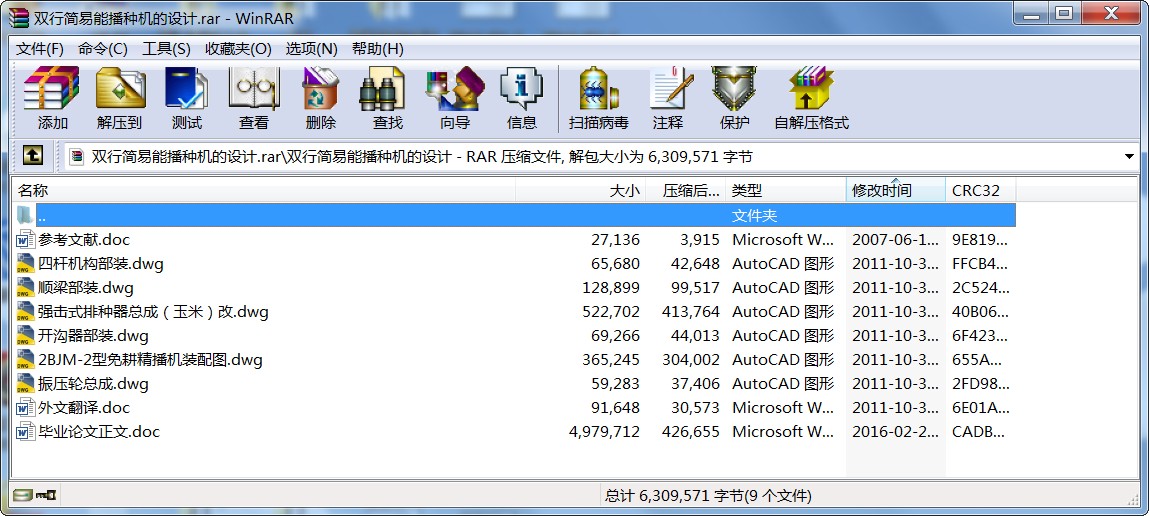Open the Comment (注释) toolbar icon
This screenshot has height=516, width=1149.
[668, 90]
